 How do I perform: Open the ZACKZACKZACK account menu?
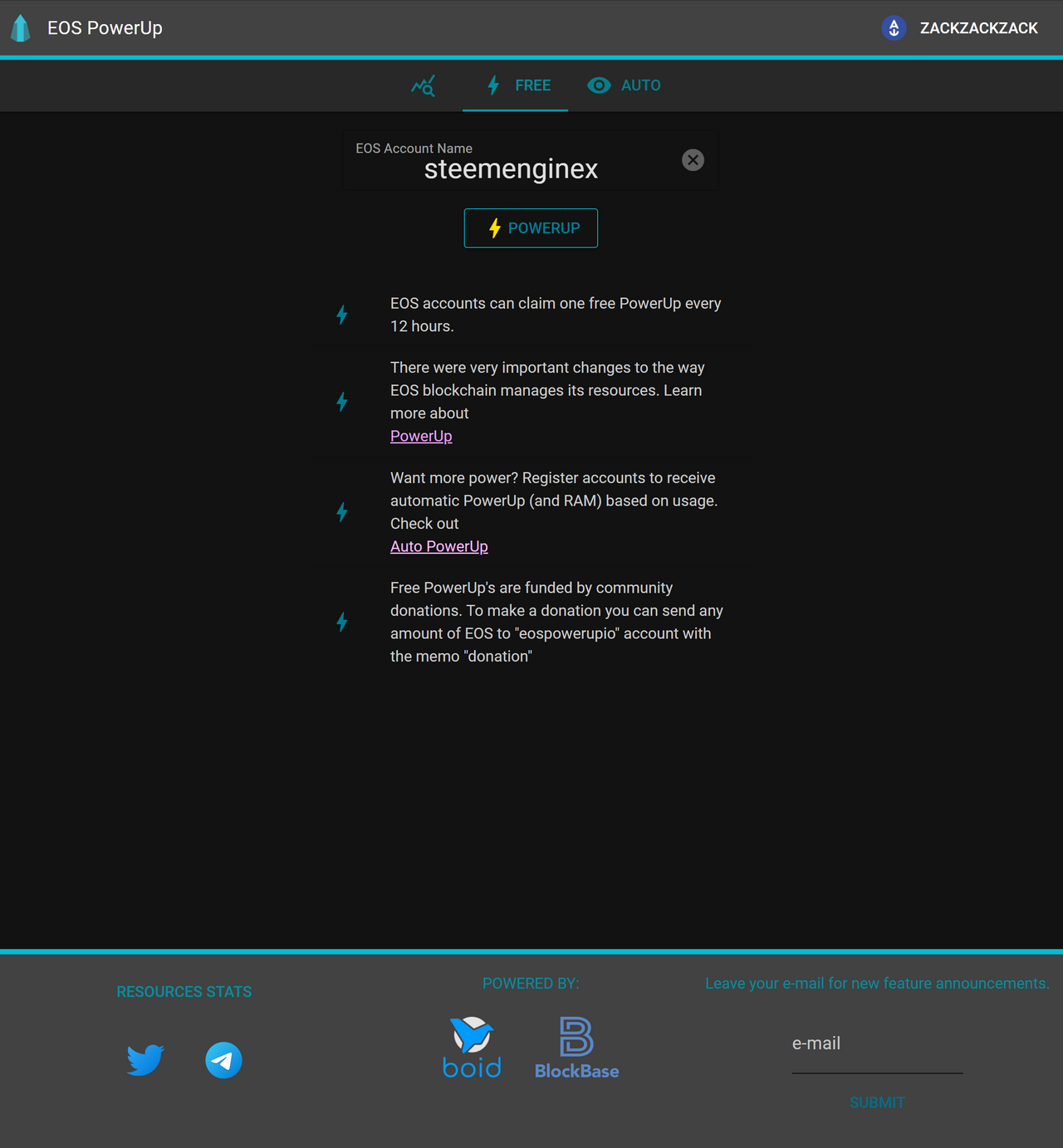pyautogui.click(x=978, y=28)
